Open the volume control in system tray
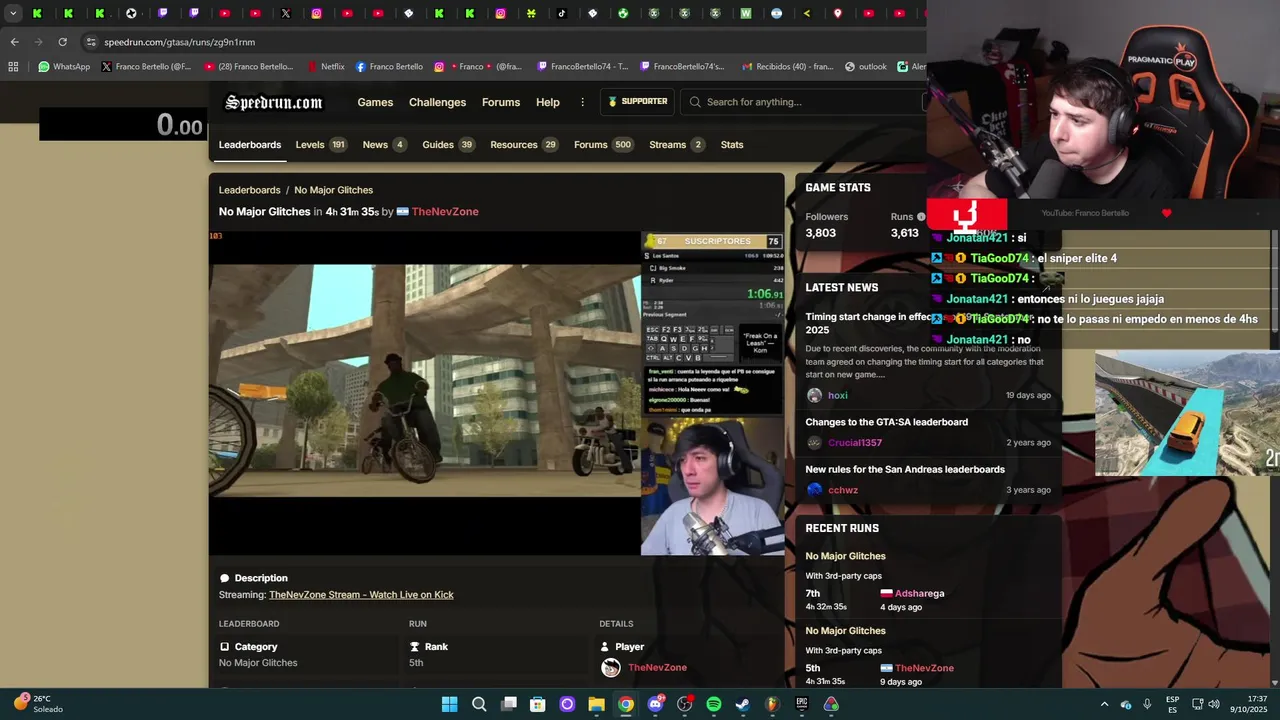1280x720 pixels. tap(1214, 704)
